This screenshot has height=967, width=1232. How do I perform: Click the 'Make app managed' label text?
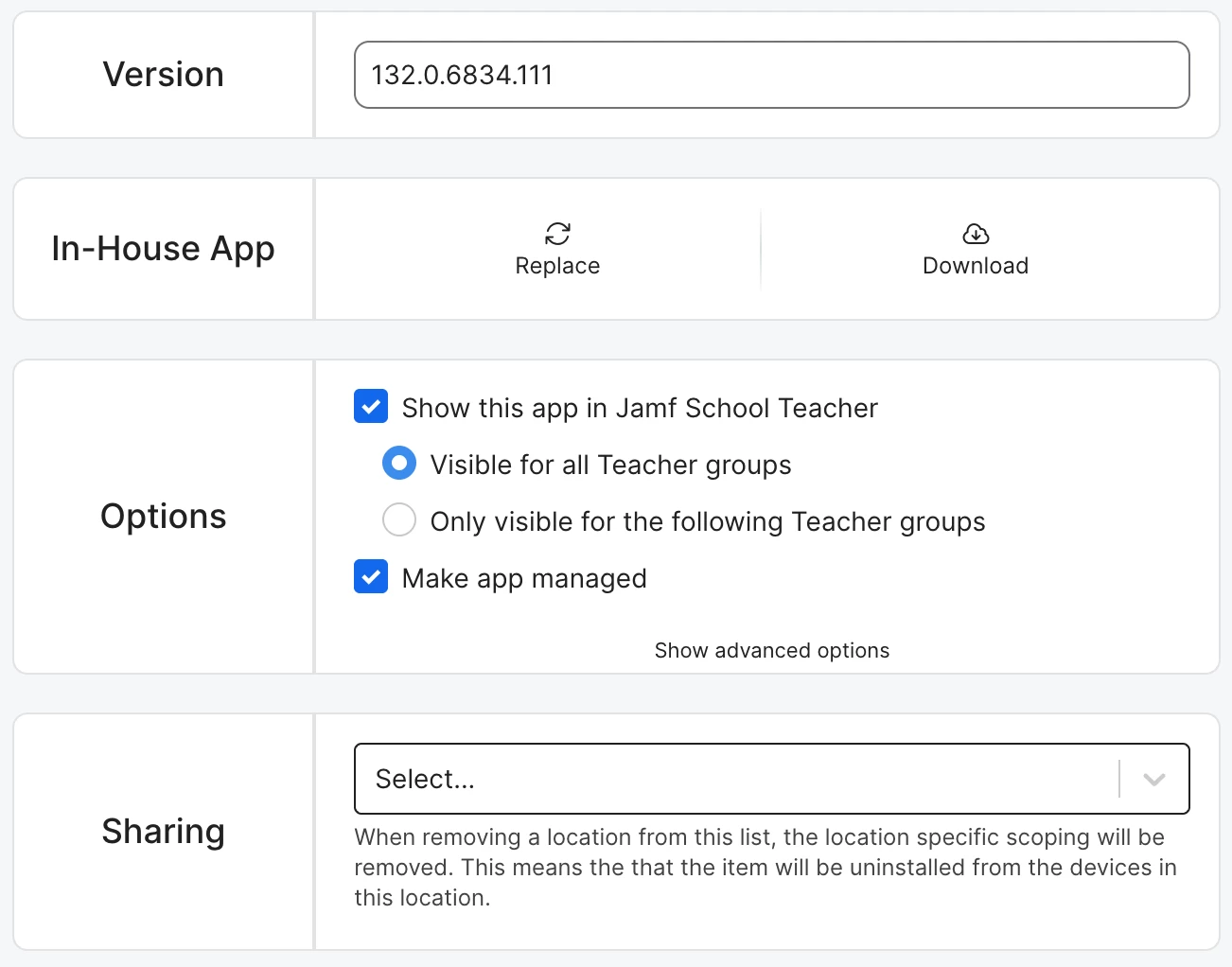(524, 578)
